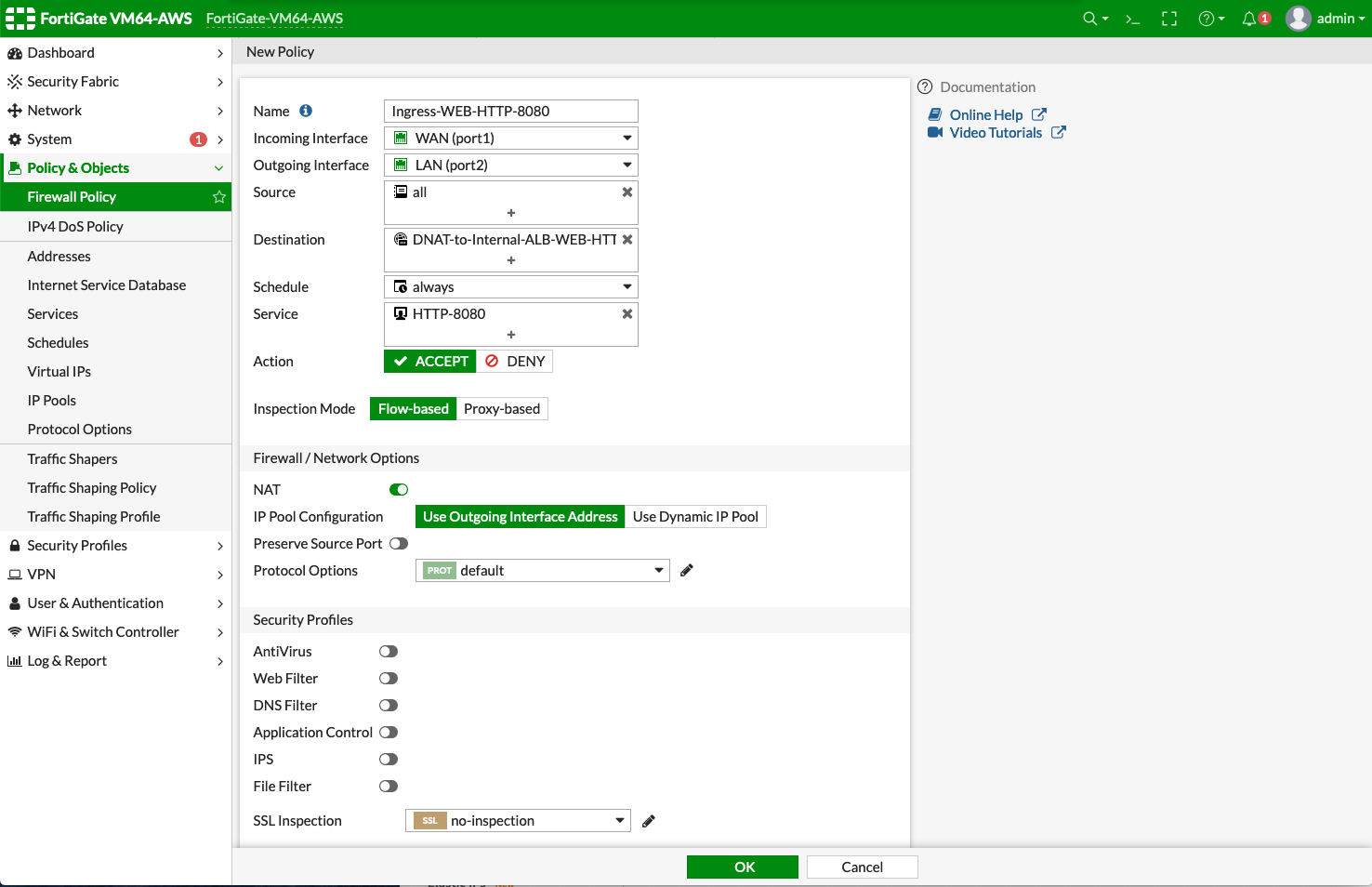The height and width of the screenshot is (887, 1372).
Task: Enable the AntiVirus toggle
Action: click(389, 652)
